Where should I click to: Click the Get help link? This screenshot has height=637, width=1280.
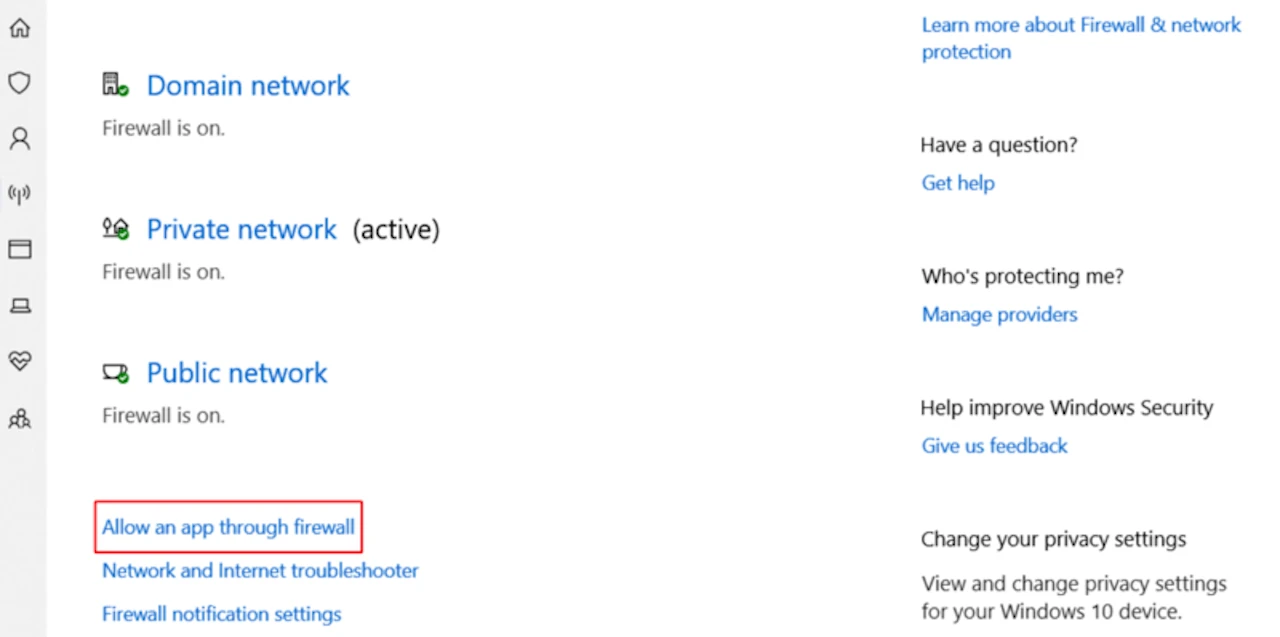958,183
